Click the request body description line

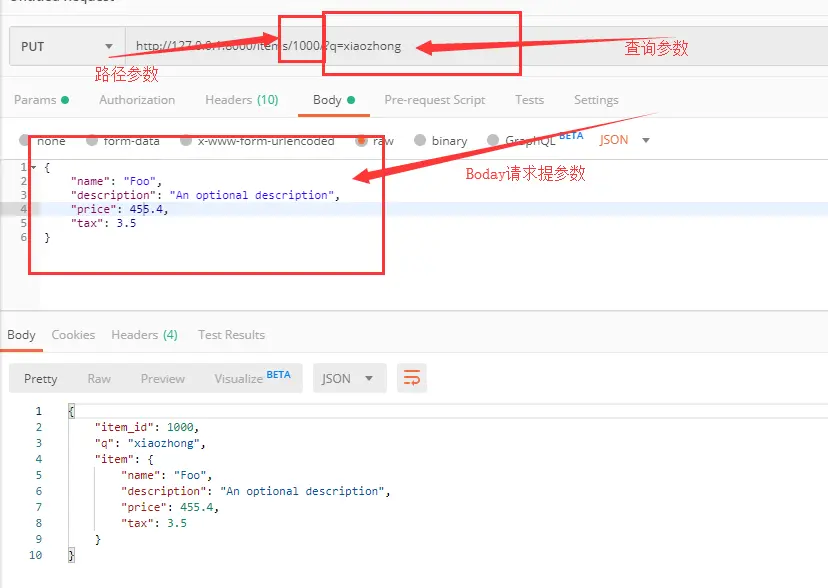(205, 195)
